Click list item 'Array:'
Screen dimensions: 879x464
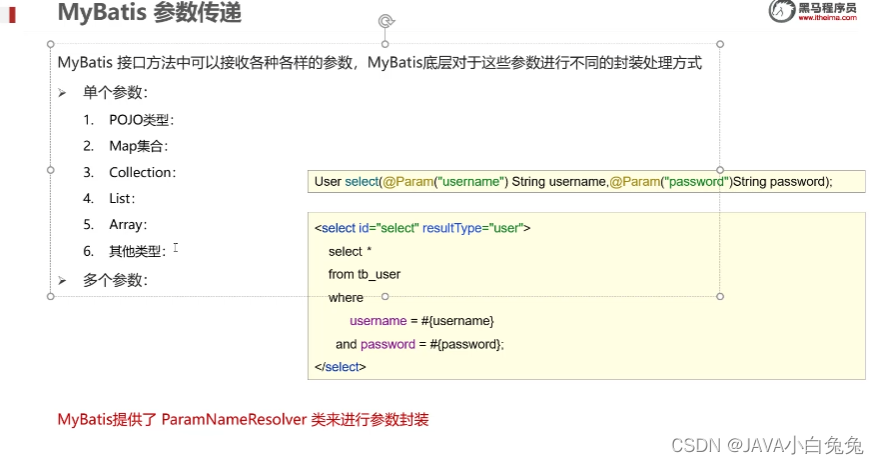[x=128, y=225]
